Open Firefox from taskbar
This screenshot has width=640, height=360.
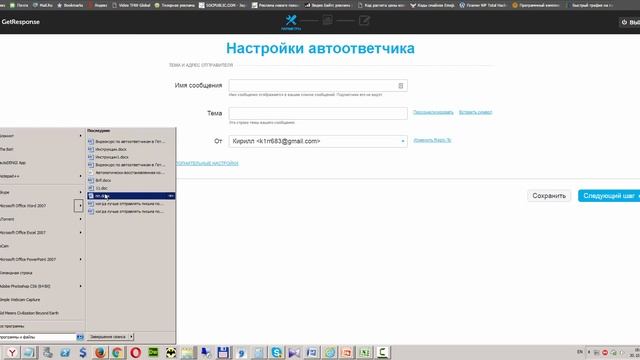click(x=100, y=352)
